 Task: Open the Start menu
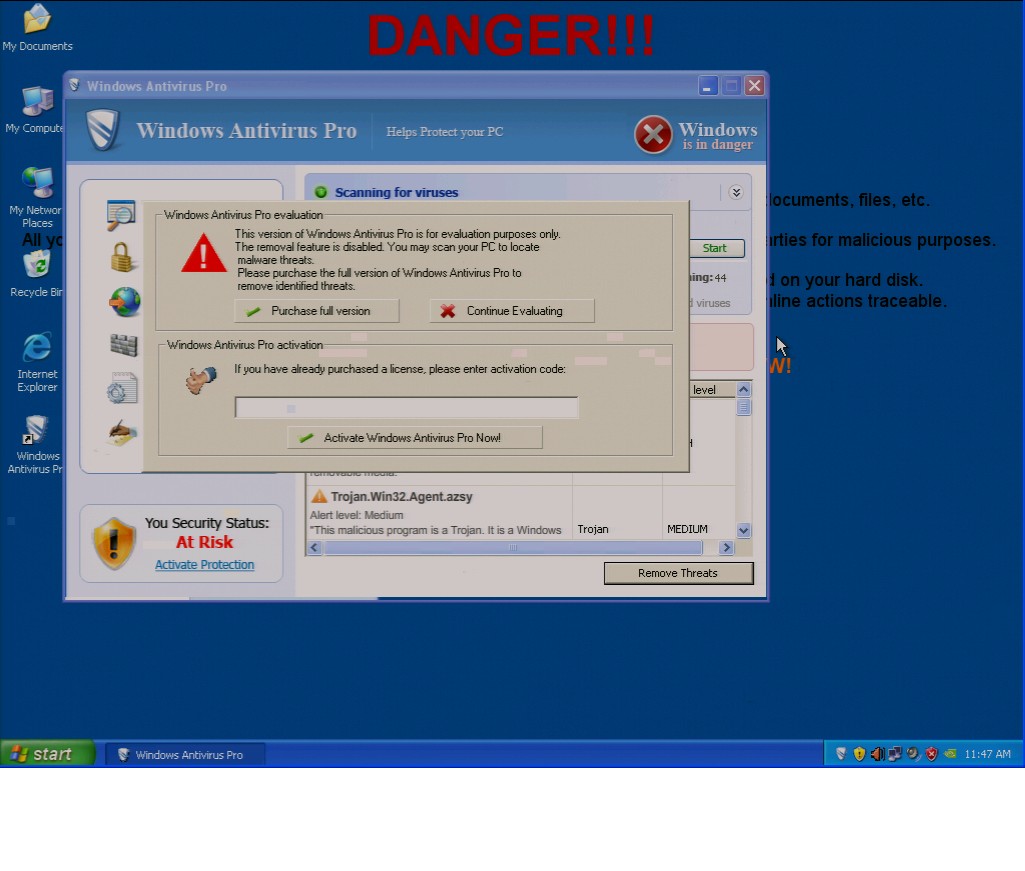(x=47, y=754)
